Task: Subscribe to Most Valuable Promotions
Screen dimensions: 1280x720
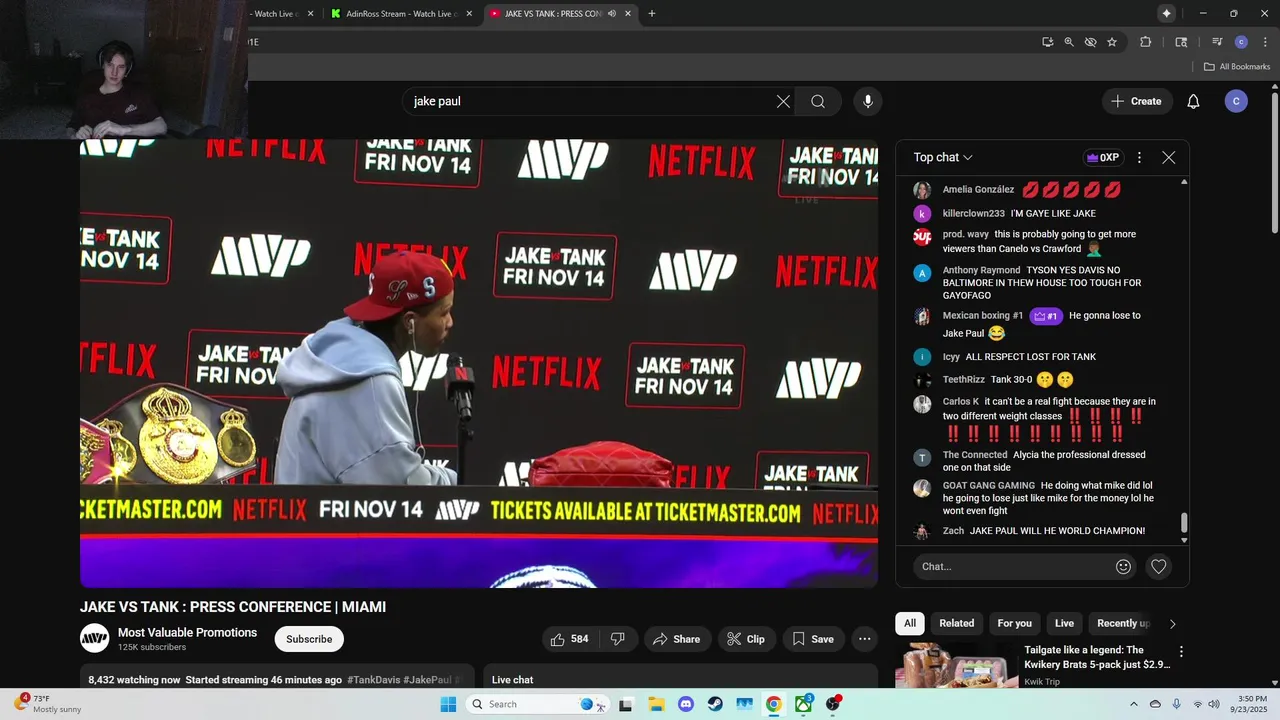Action: point(309,639)
